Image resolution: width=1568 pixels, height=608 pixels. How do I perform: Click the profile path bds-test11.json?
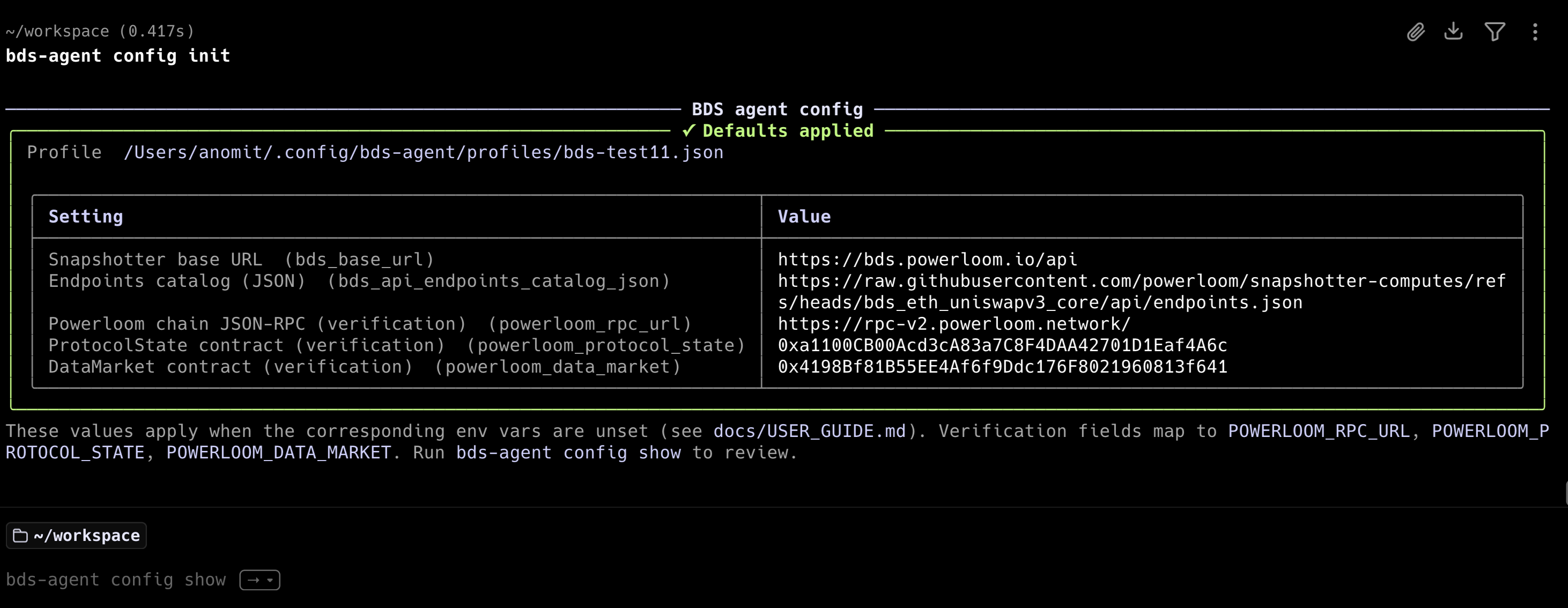(424, 152)
